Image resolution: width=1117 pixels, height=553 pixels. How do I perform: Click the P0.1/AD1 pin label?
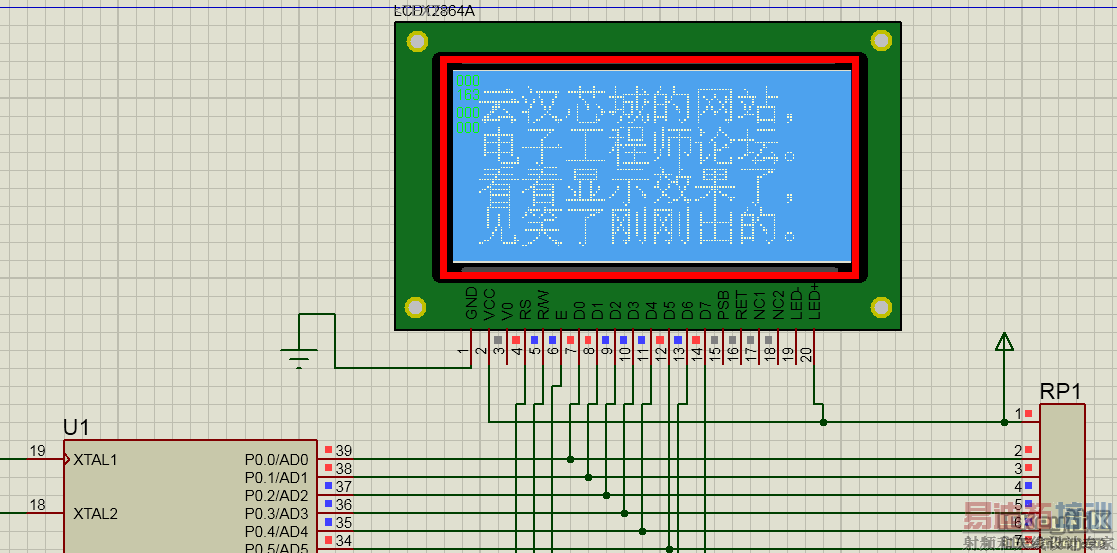[276, 477]
